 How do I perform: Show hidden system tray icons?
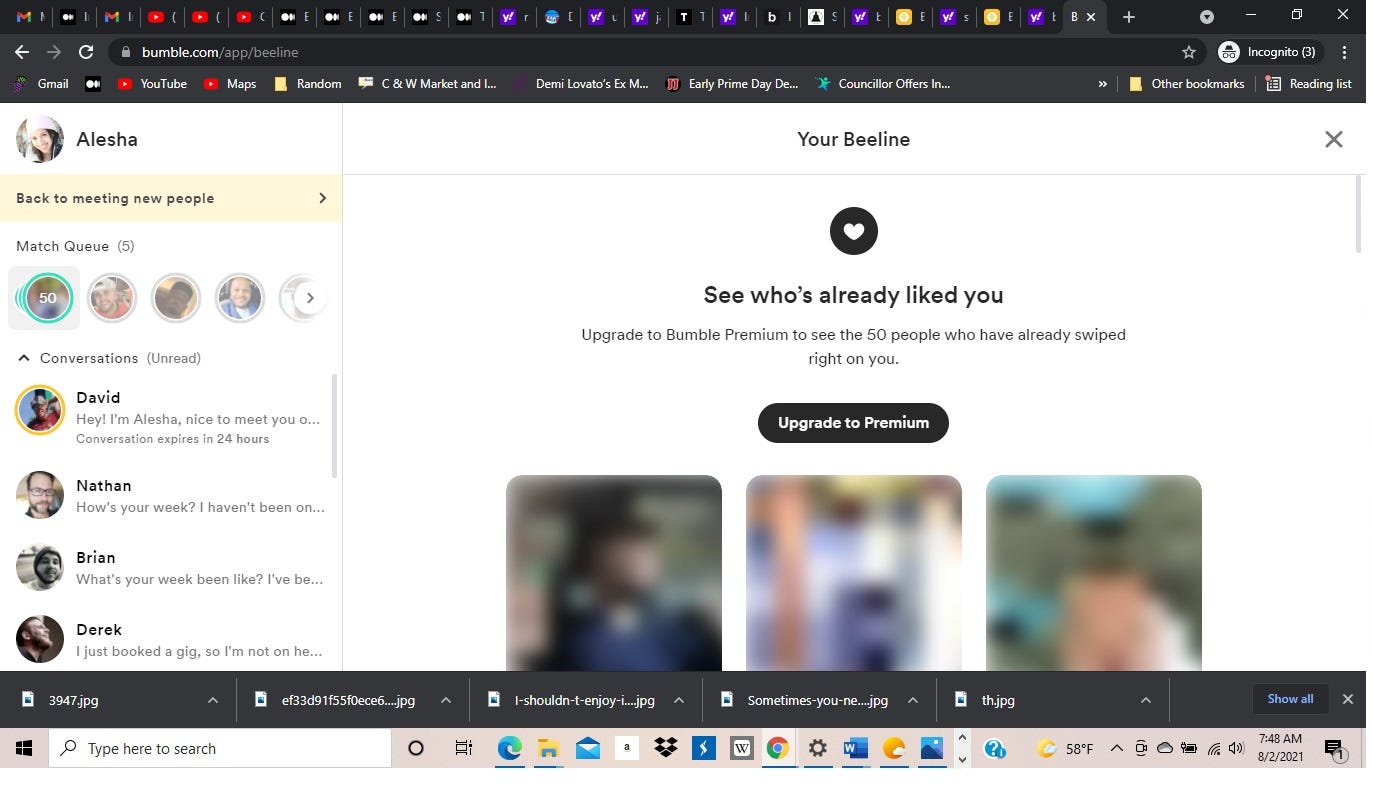point(1116,748)
